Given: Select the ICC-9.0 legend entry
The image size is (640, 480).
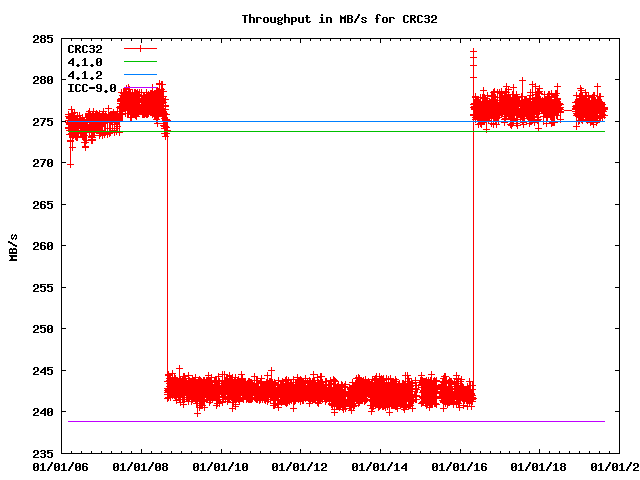Looking at the screenshot, I should tap(89, 88).
